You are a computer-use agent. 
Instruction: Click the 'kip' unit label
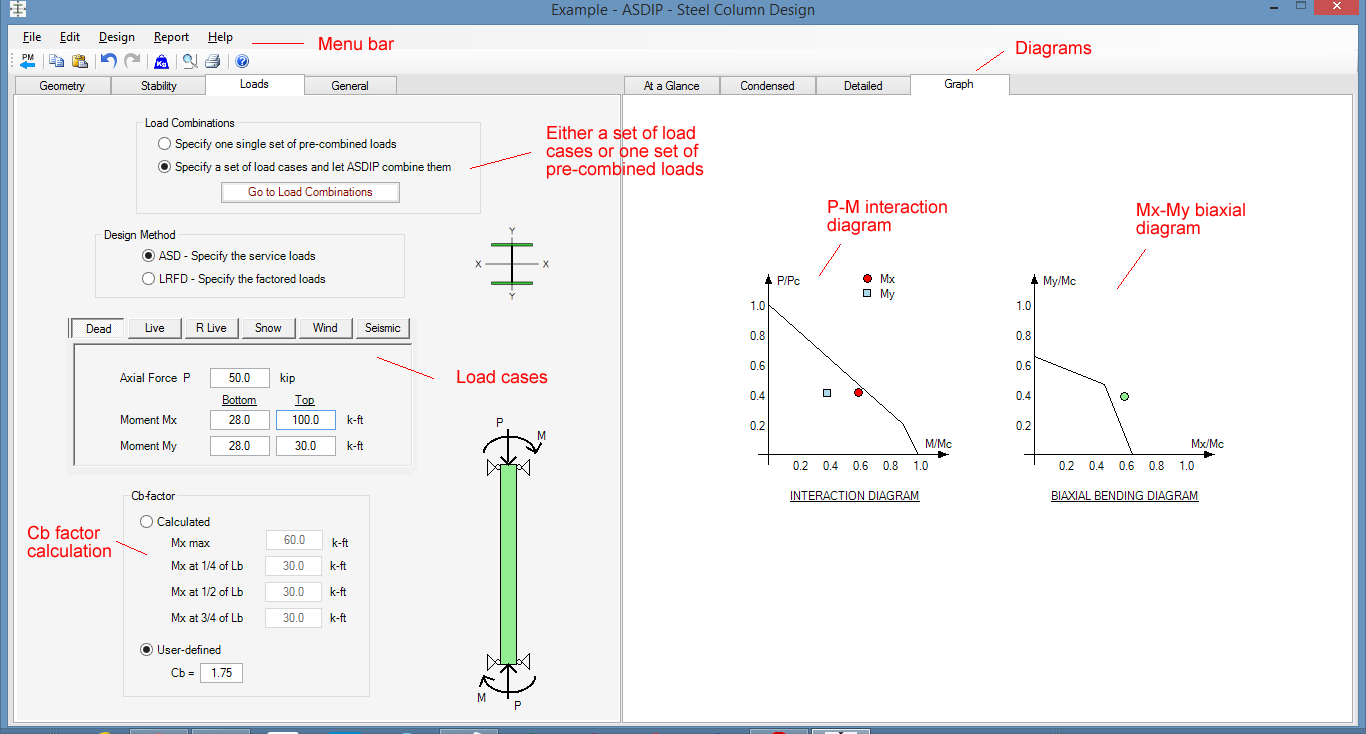click(x=288, y=378)
